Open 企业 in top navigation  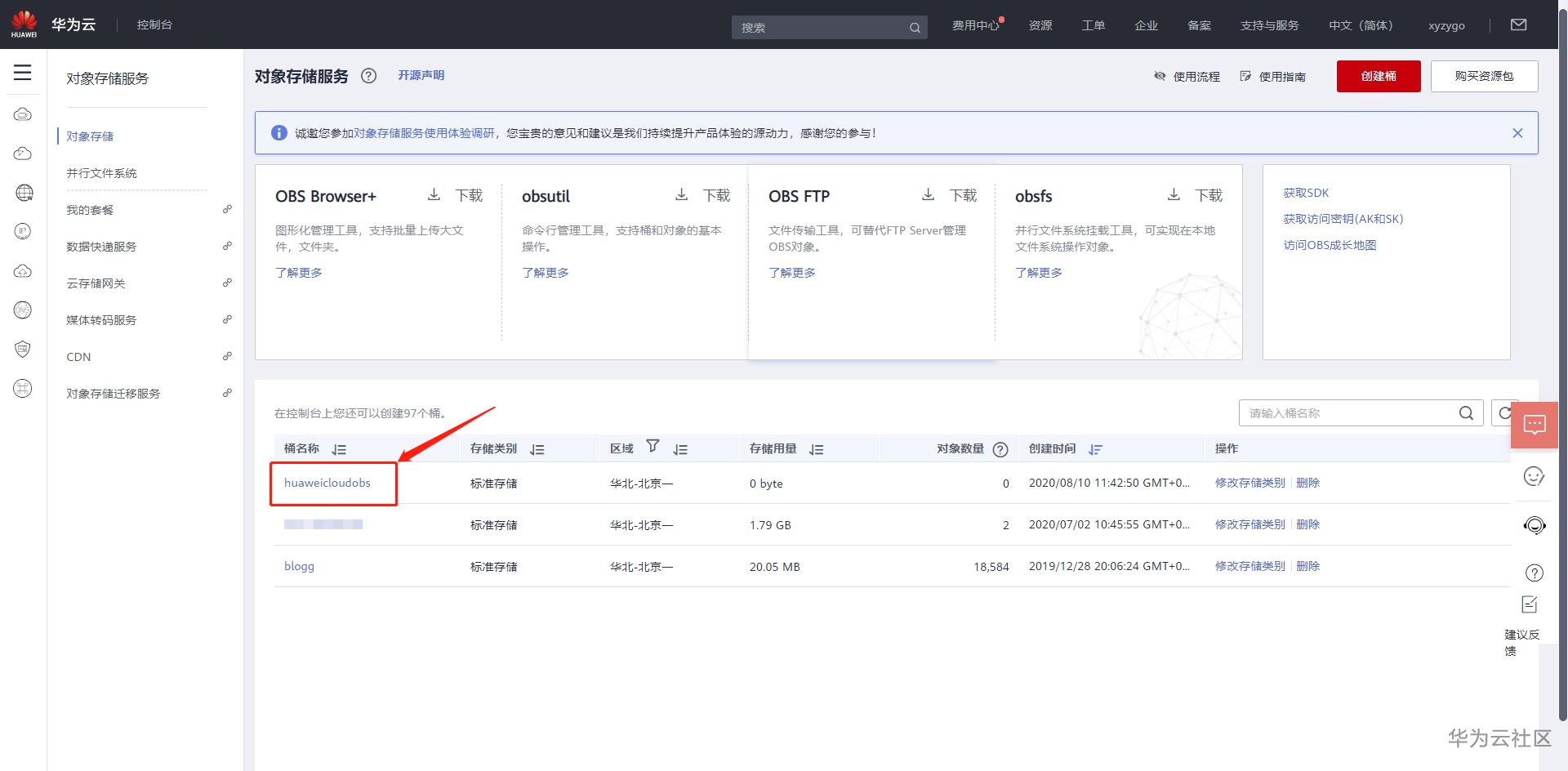[1147, 25]
